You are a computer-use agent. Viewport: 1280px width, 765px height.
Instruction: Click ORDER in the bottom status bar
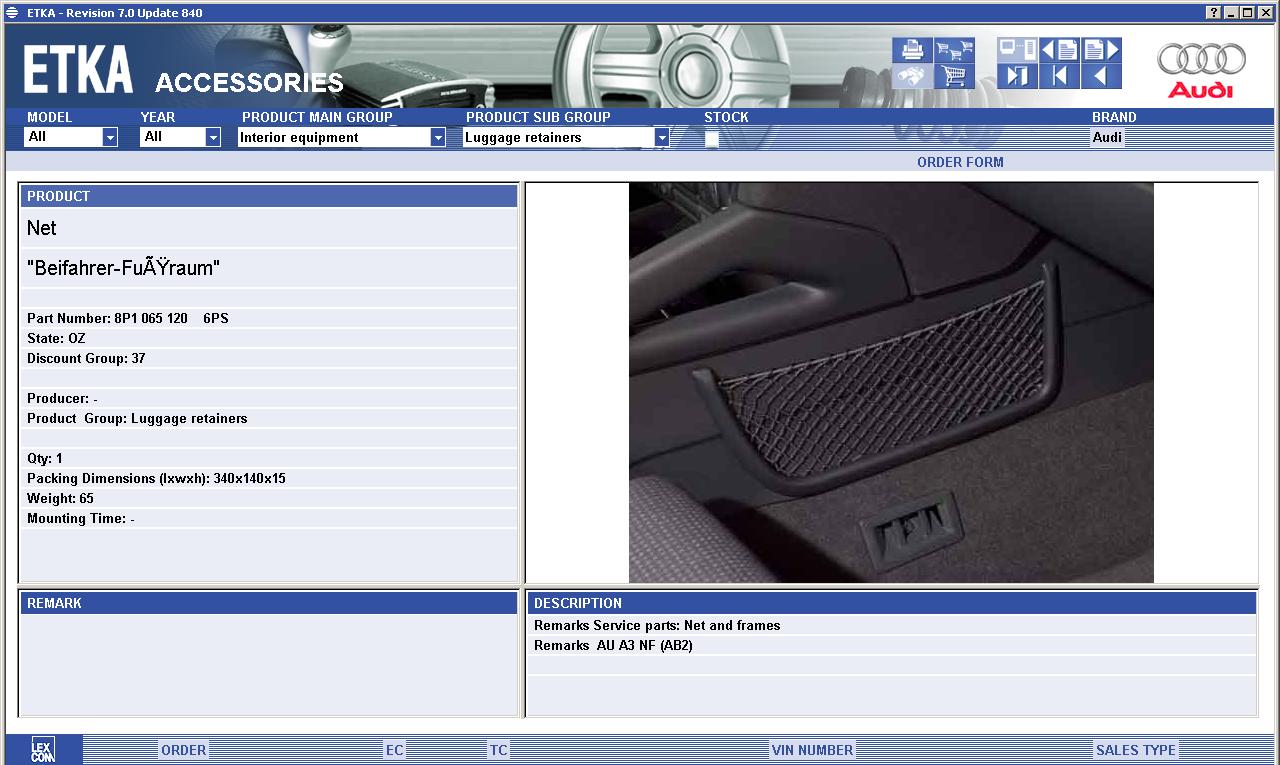tap(184, 750)
